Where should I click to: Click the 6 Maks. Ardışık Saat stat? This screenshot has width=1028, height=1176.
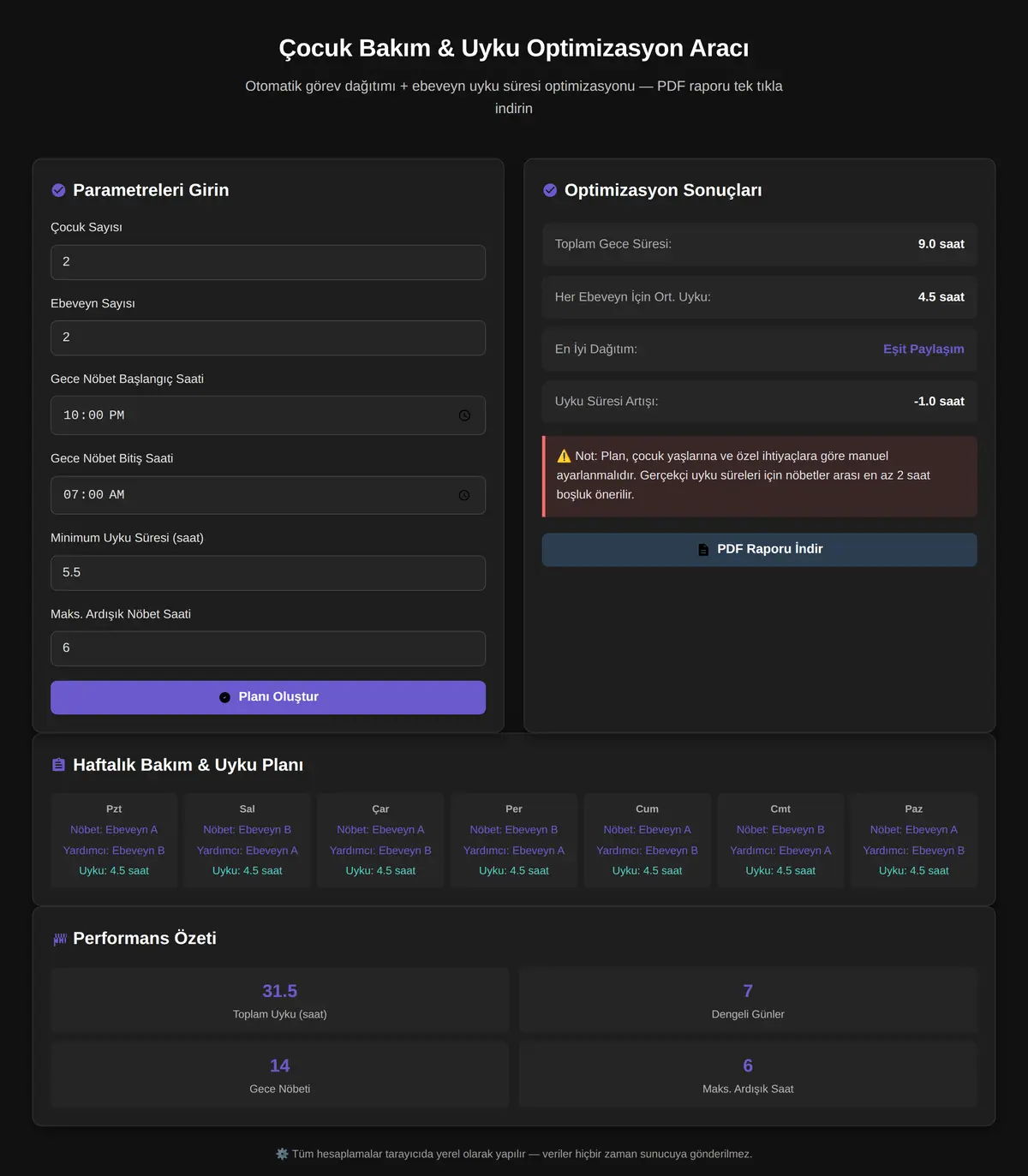pos(748,1075)
